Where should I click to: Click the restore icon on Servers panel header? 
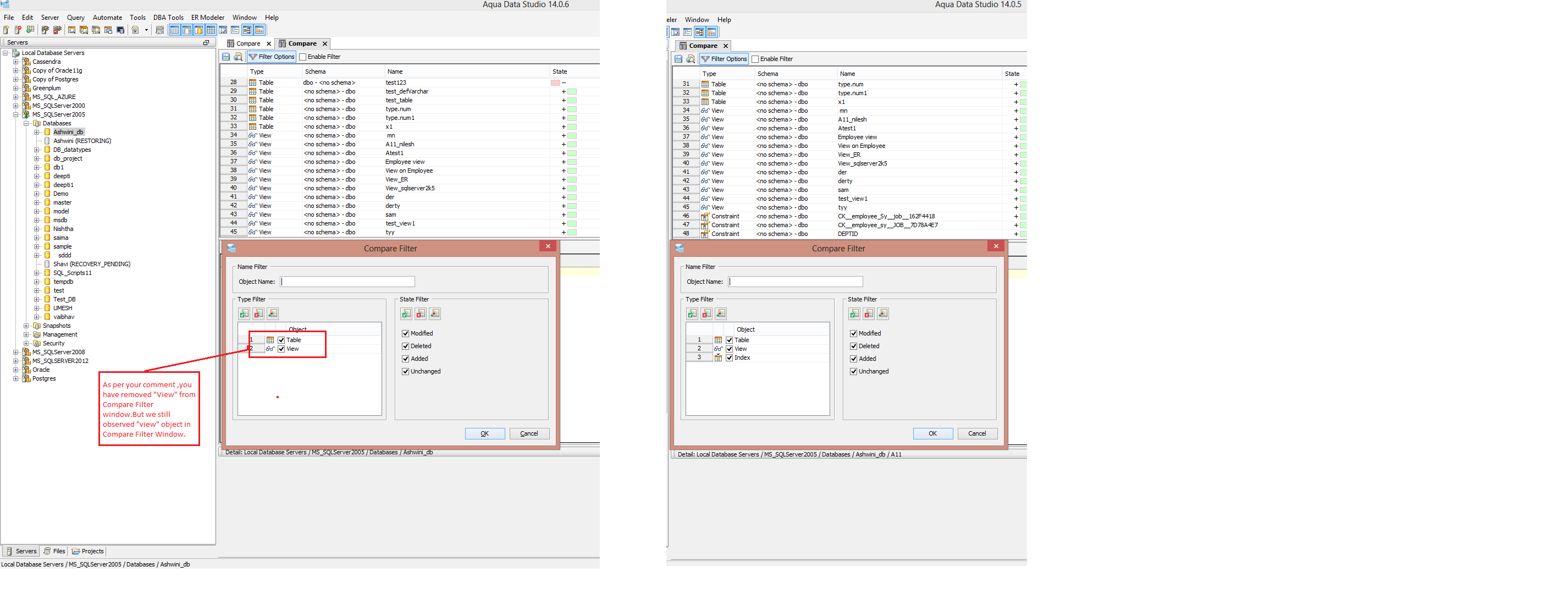coord(206,43)
